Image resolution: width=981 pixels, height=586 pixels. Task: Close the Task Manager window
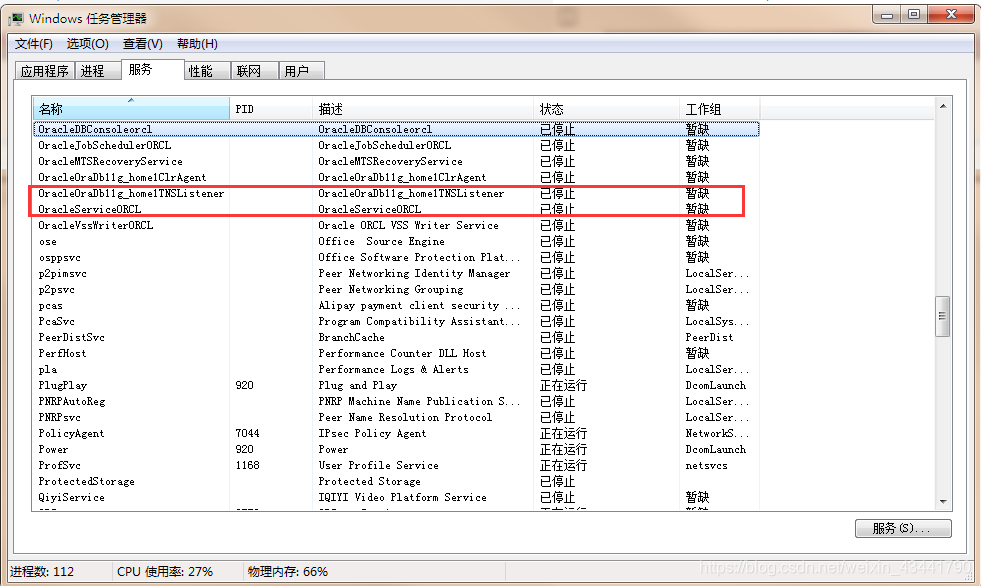pyautogui.click(x=952, y=15)
